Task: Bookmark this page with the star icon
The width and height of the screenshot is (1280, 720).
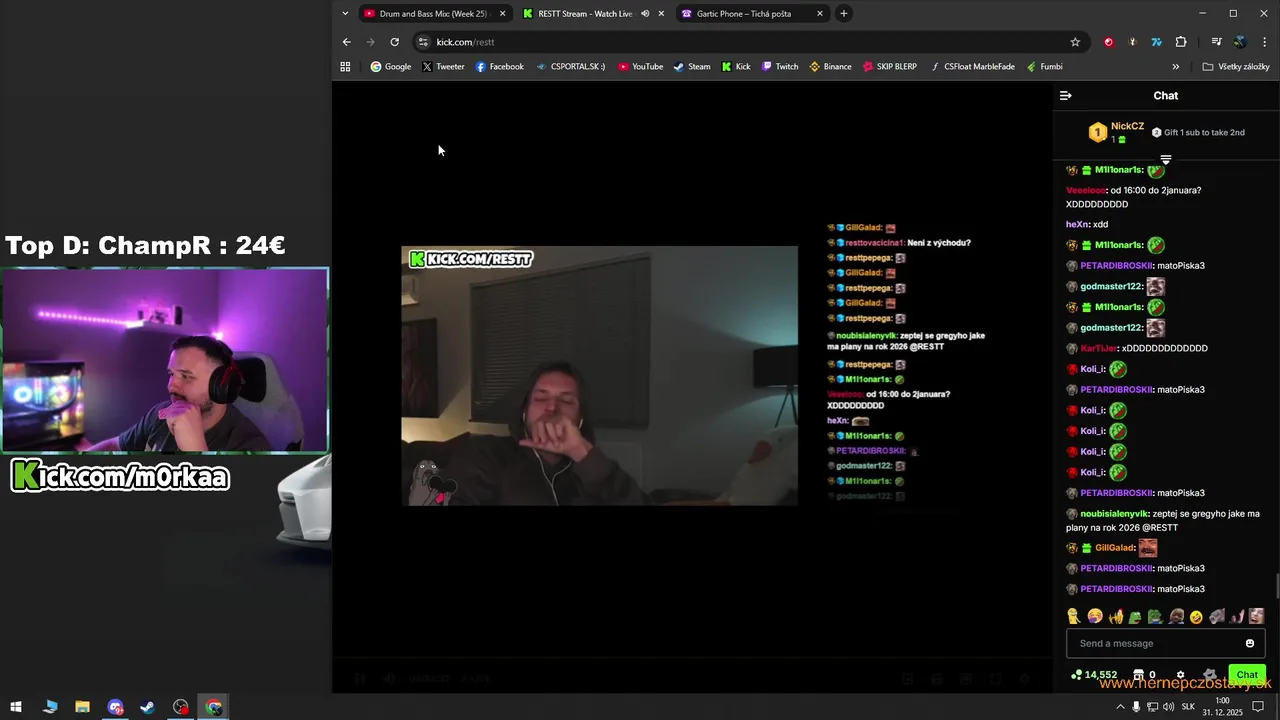Action: [1075, 42]
